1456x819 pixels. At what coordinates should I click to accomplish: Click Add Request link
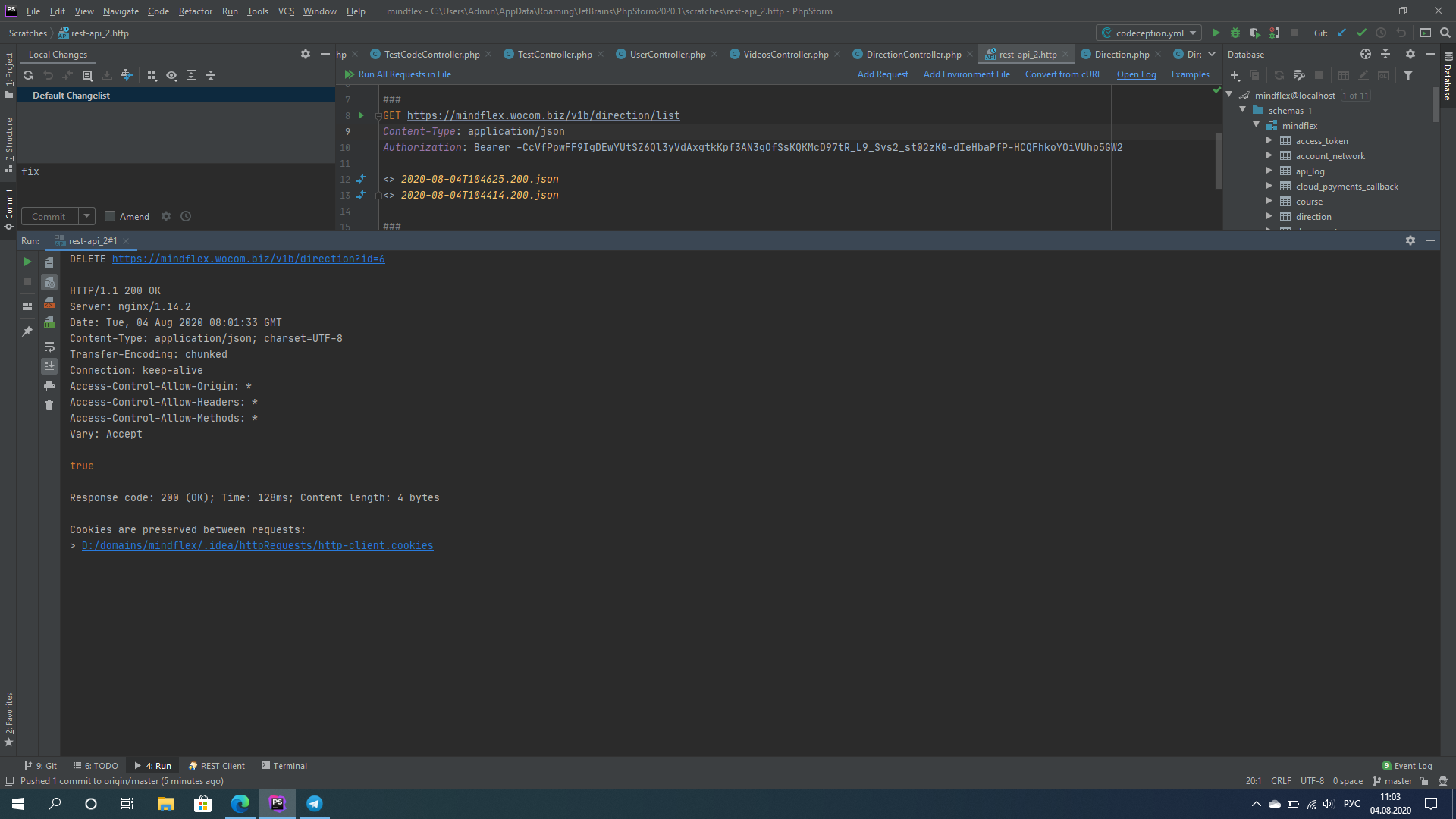coord(883,74)
